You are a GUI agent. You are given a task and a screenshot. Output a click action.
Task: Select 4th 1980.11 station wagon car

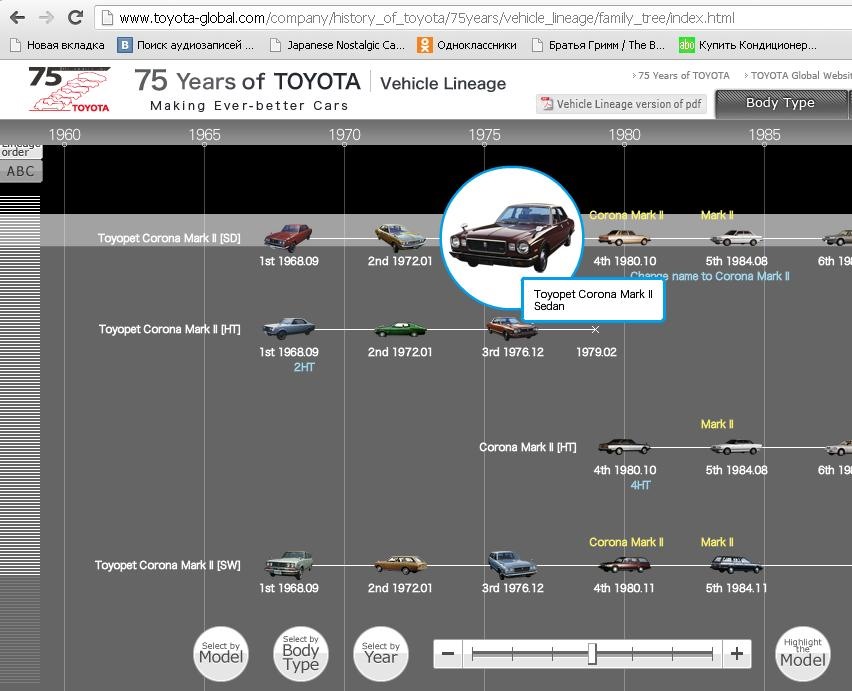[x=624, y=565]
